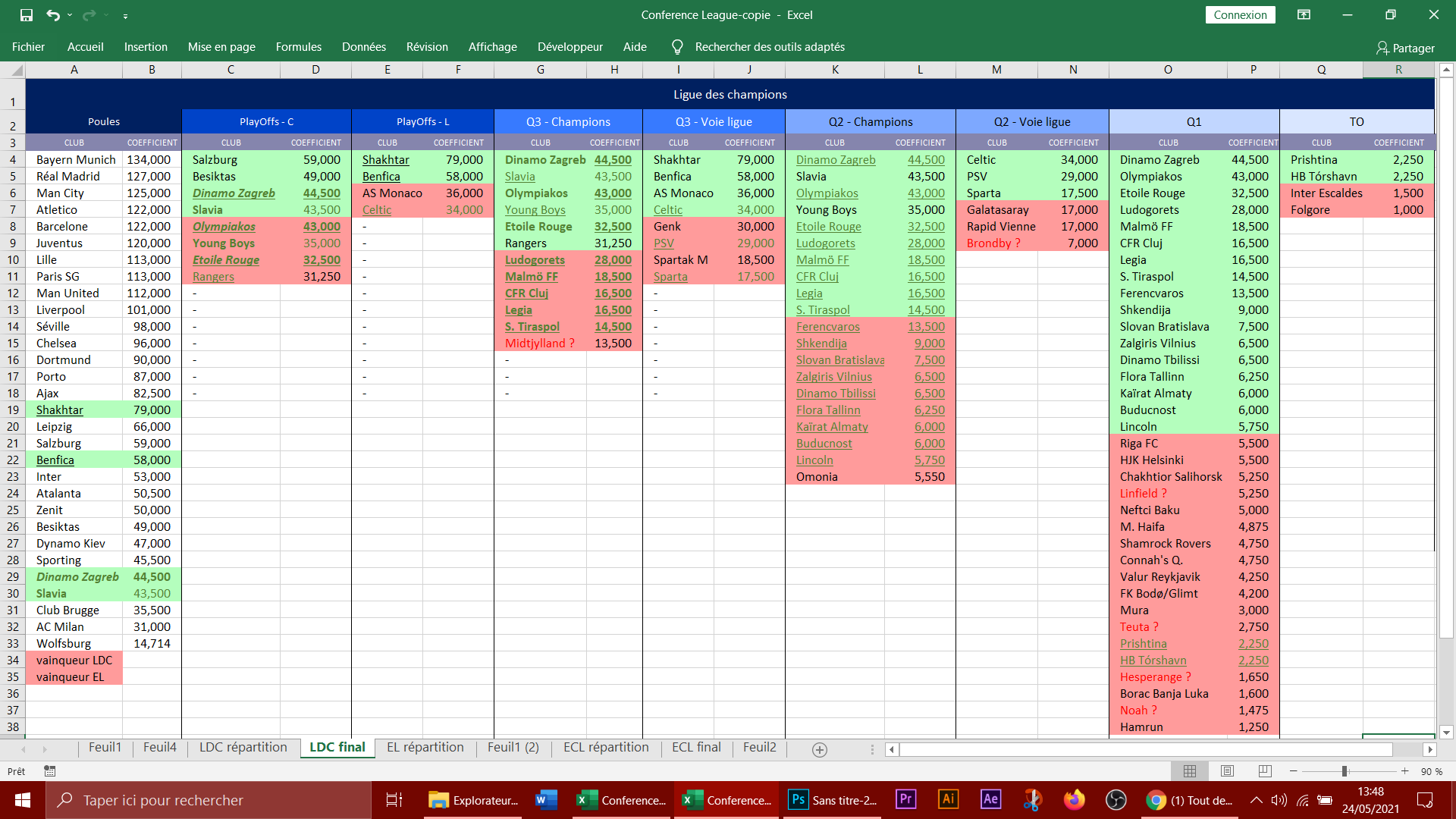Open the Mise en page tab

point(221,47)
